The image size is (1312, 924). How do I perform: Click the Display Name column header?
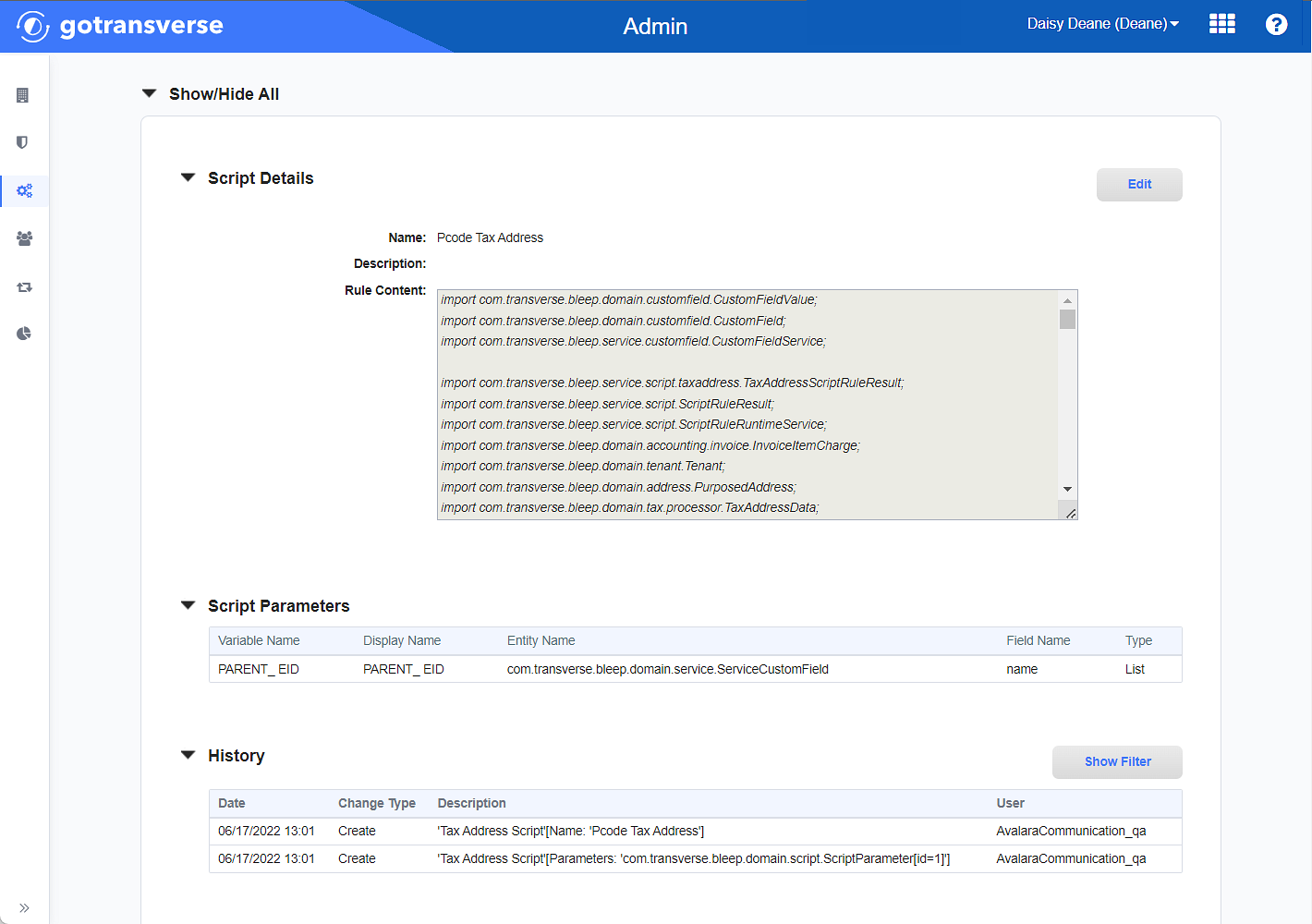[x=402, y=640]
